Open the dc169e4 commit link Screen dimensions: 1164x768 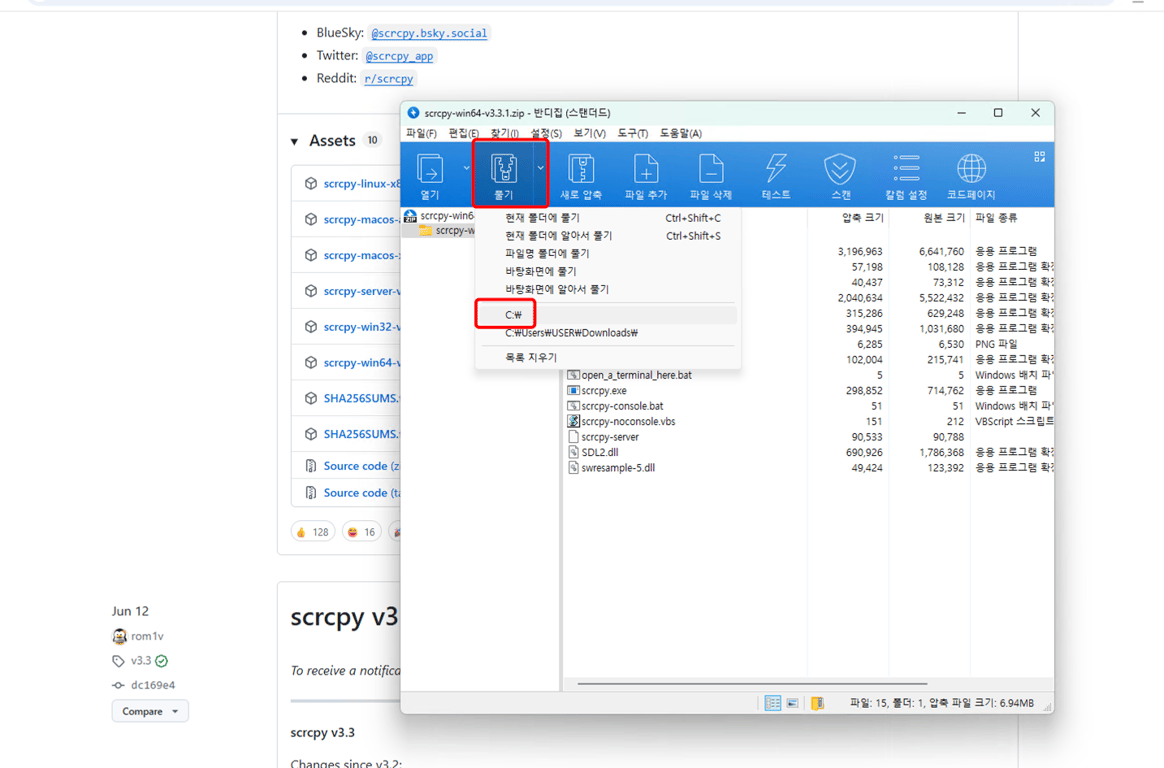[153, 685]
